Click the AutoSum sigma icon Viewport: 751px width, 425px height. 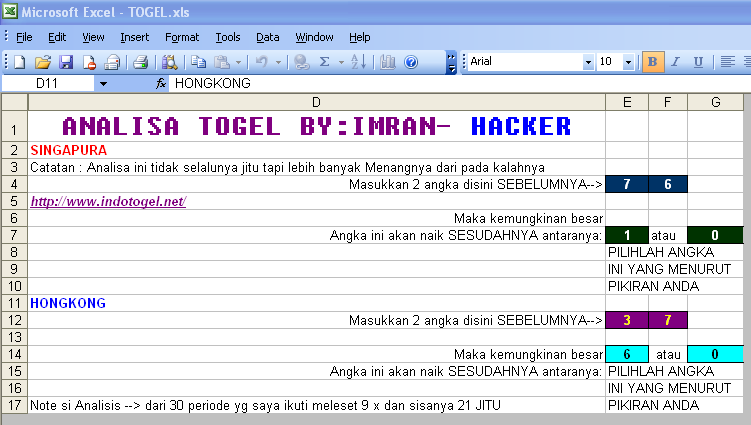tap(325, 62)
